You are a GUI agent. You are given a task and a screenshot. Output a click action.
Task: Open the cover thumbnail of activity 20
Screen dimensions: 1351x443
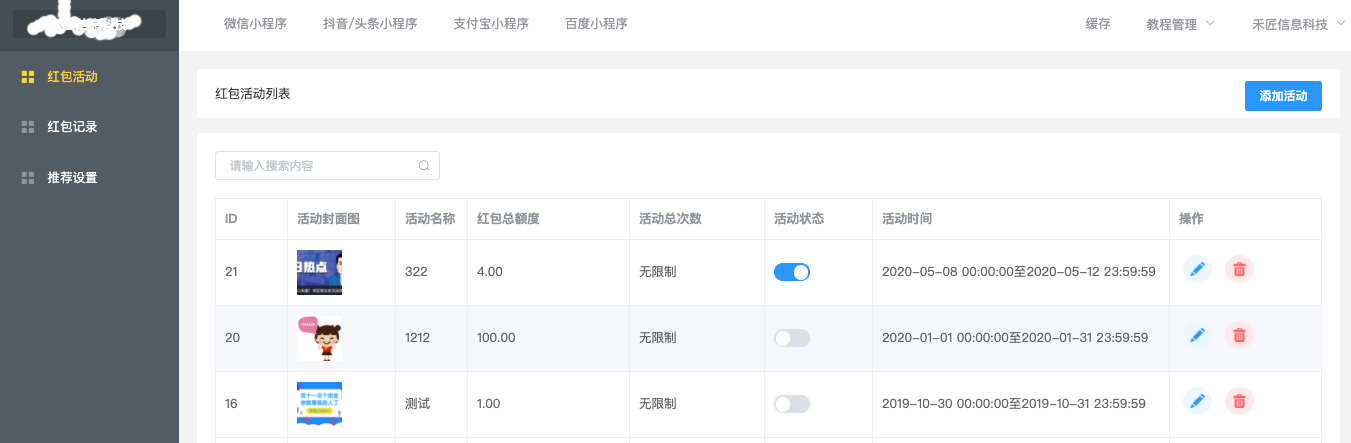coord(319,338)
